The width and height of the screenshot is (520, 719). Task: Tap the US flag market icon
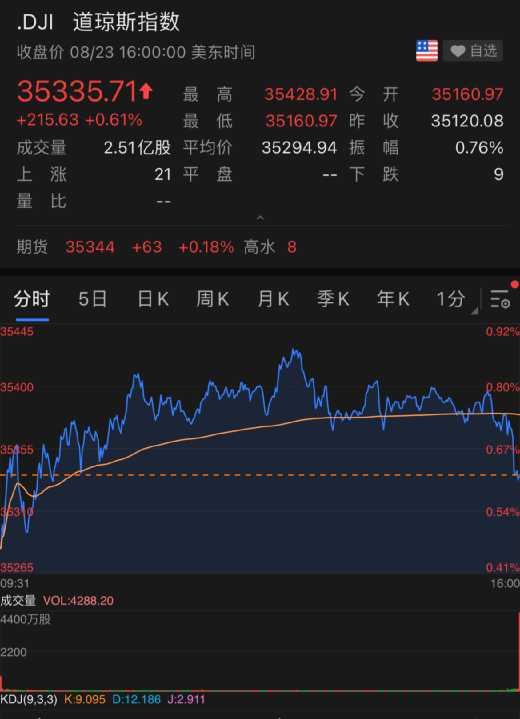[x=426, y=50]
